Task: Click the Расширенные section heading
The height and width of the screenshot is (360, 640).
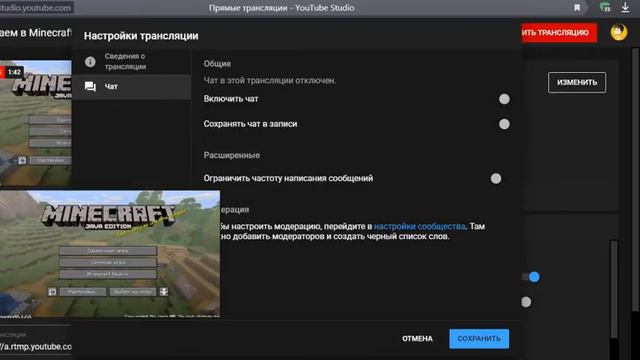Action: point(231,155)
